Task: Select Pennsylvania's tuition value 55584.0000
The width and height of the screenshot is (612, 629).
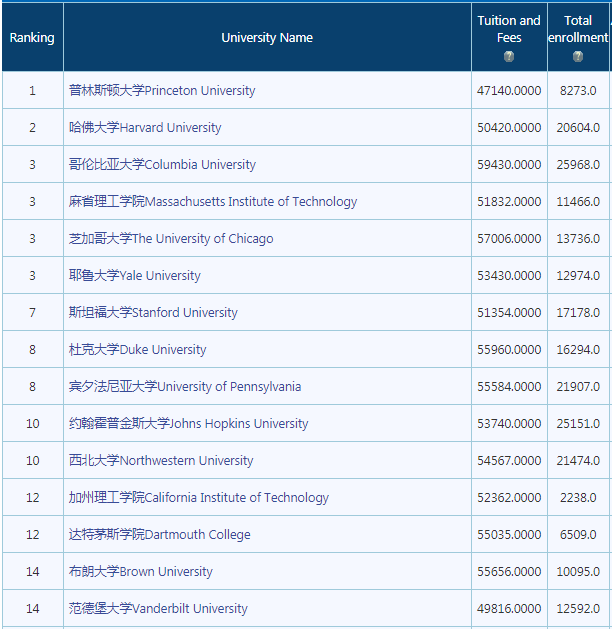Action: pyautogui.click(x=509, y=386)
